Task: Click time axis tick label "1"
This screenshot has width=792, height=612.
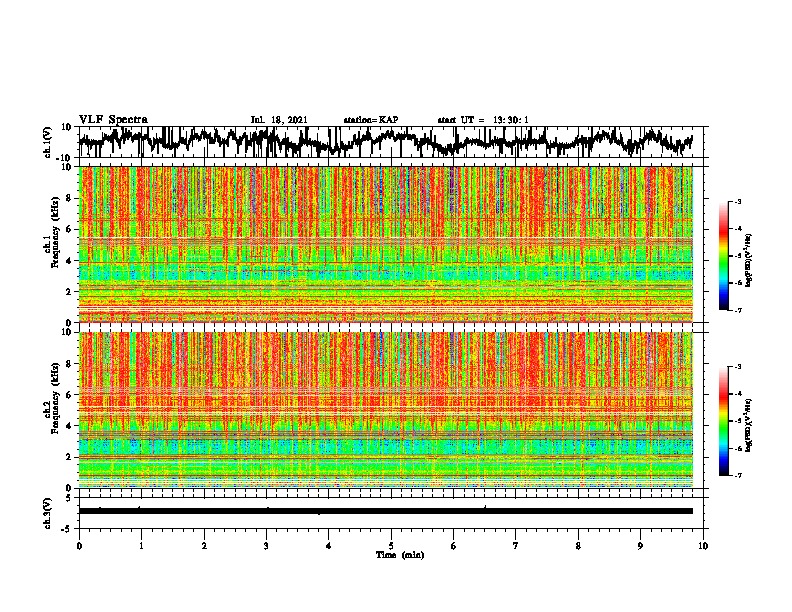Action: point(141,546)
